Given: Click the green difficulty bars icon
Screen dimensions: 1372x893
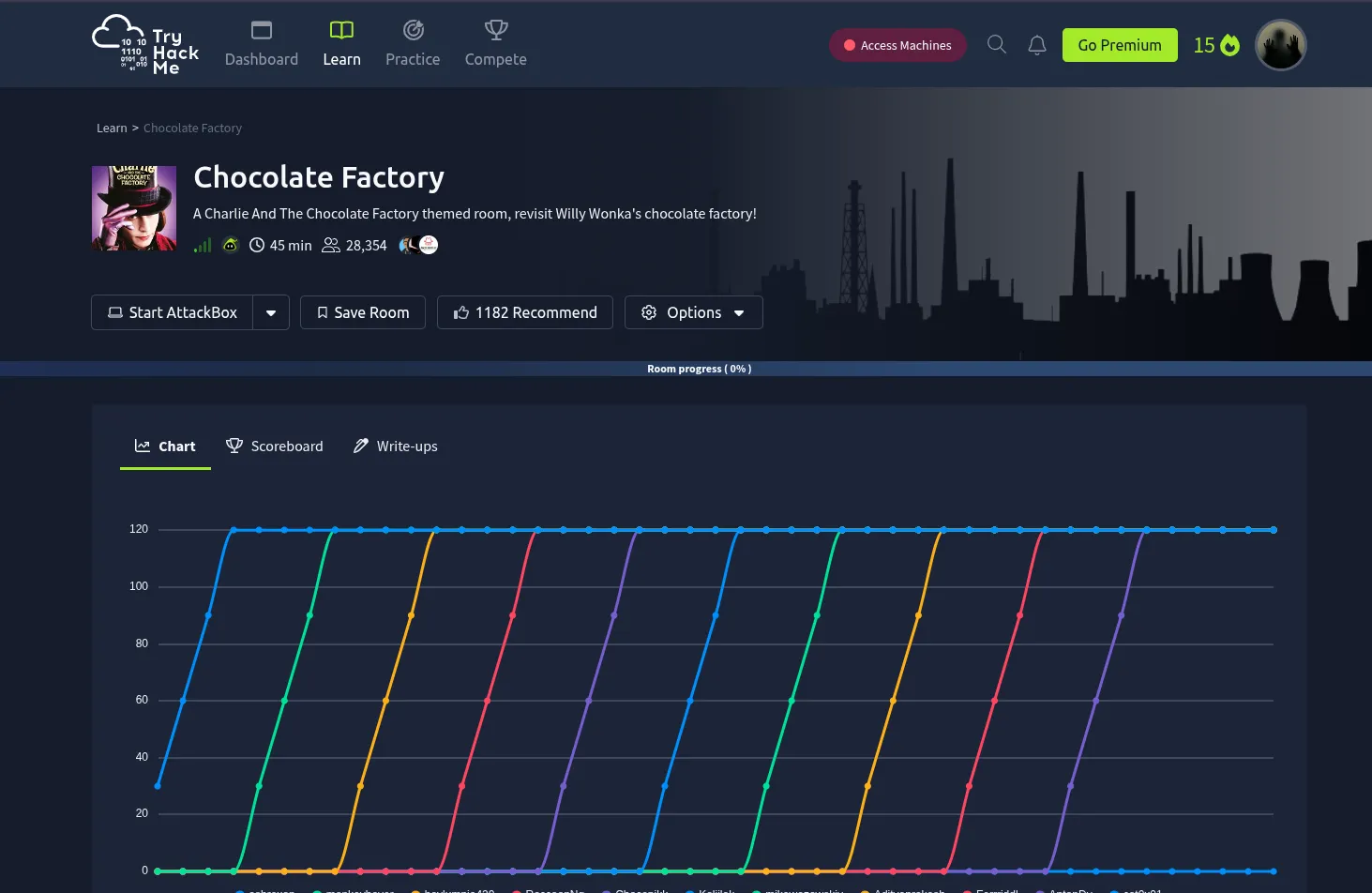Looking at the screenshot, I should point(203,246).
